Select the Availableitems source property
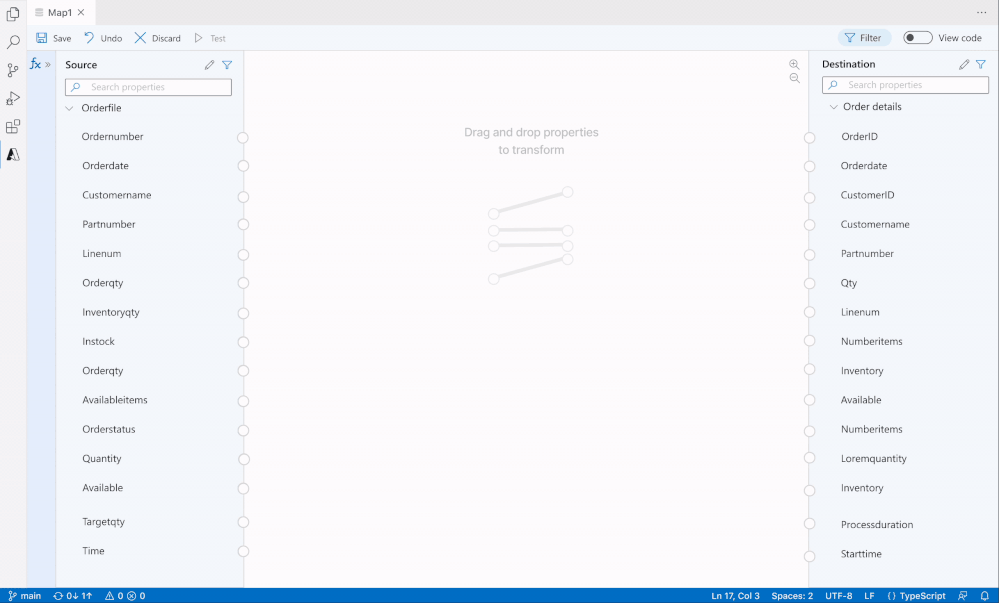Screen dimensions: 999x603 [115, 400]
